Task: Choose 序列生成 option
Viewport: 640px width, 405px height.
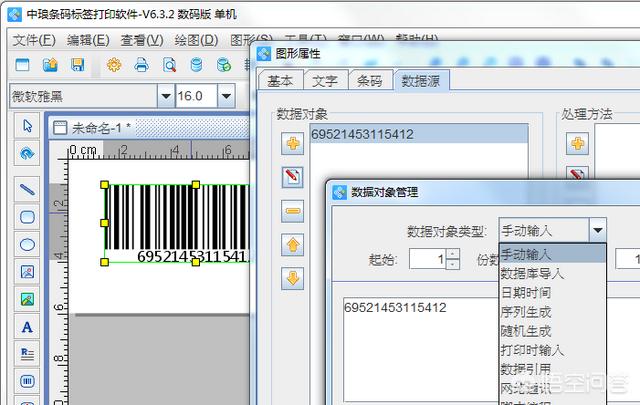Action: pos(552,312)
